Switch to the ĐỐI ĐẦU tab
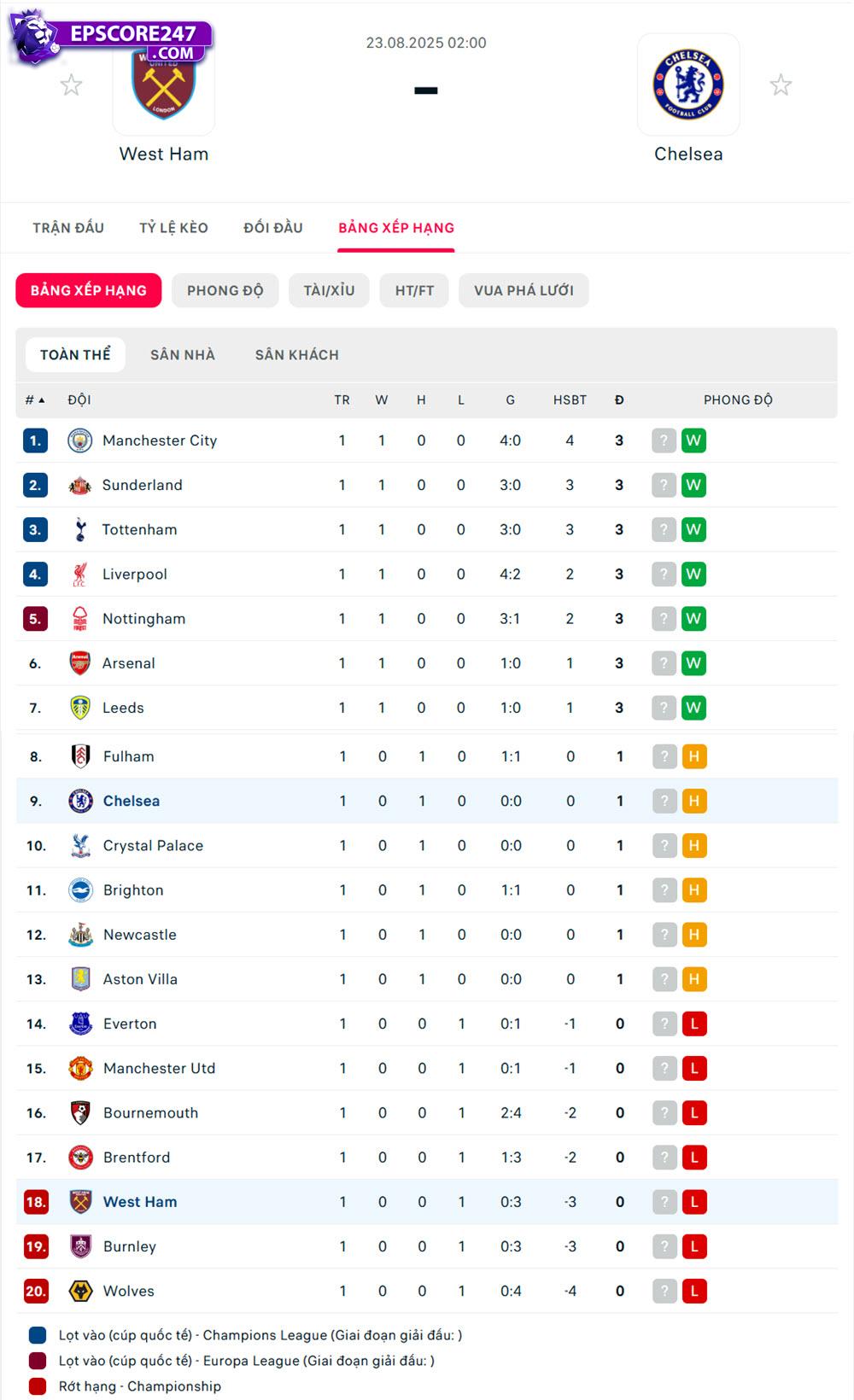 (x=273, y=228)
